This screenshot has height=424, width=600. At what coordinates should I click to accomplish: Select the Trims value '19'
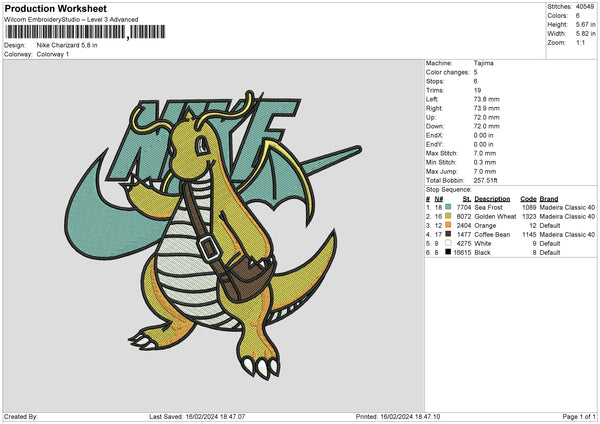(x=477, y=90)
